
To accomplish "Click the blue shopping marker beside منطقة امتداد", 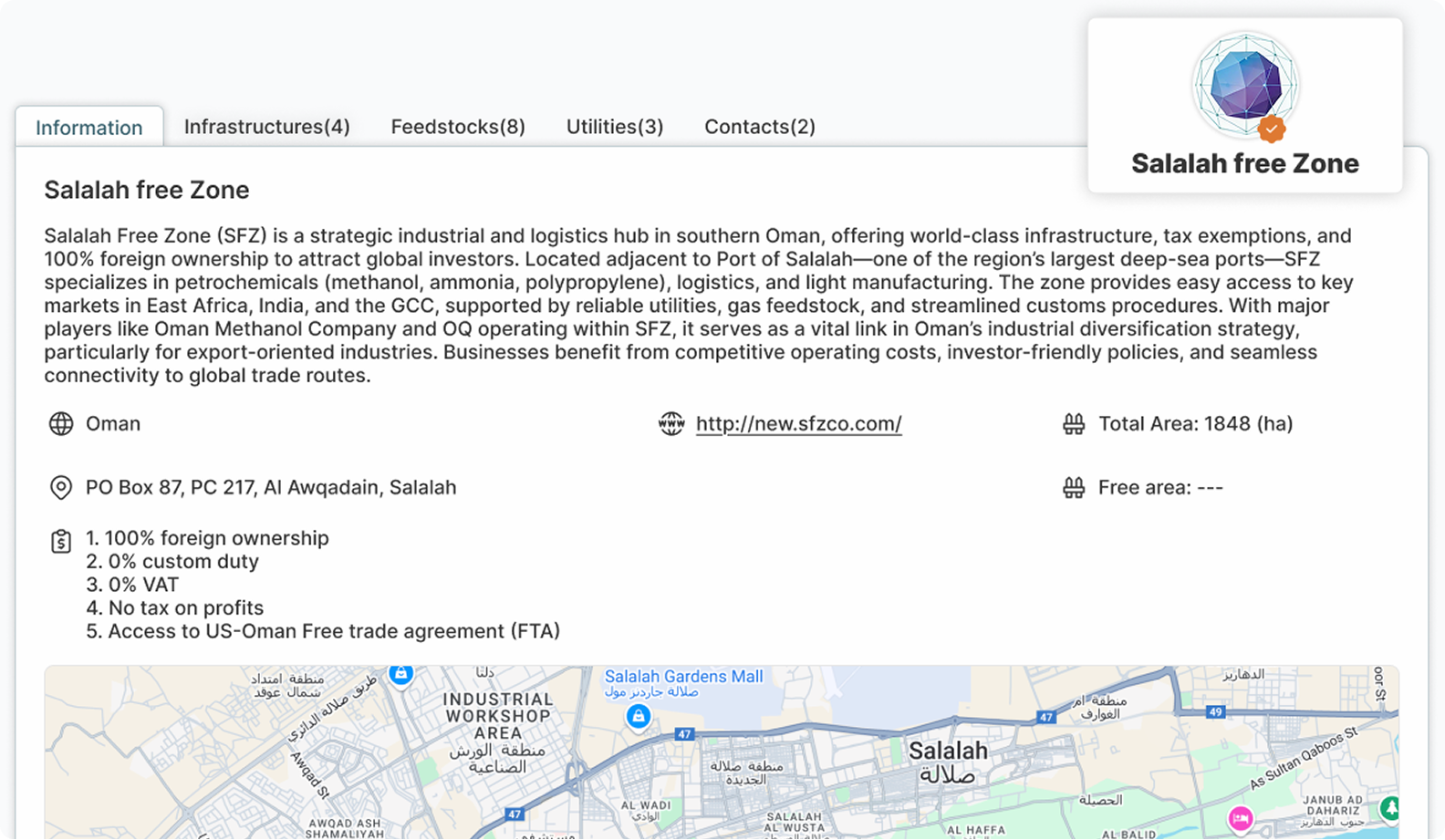I will click(400, 673).
